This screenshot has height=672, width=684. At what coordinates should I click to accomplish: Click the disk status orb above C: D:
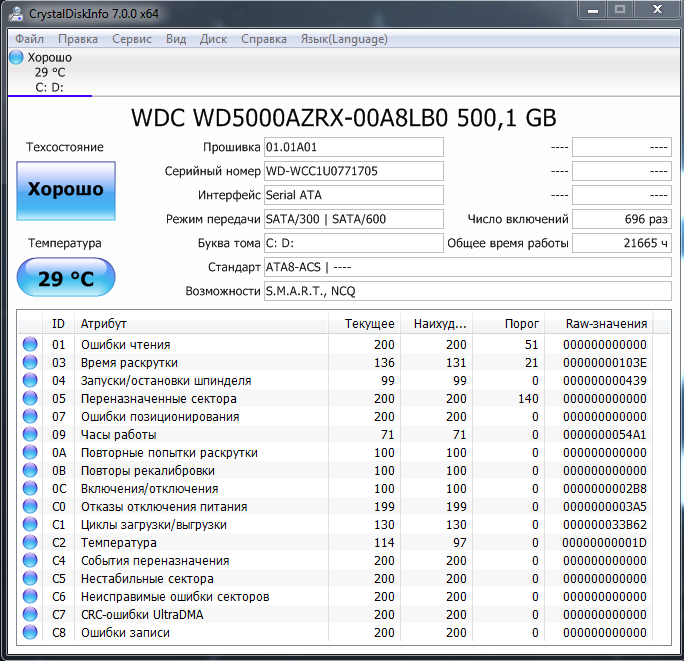(17, 57)
